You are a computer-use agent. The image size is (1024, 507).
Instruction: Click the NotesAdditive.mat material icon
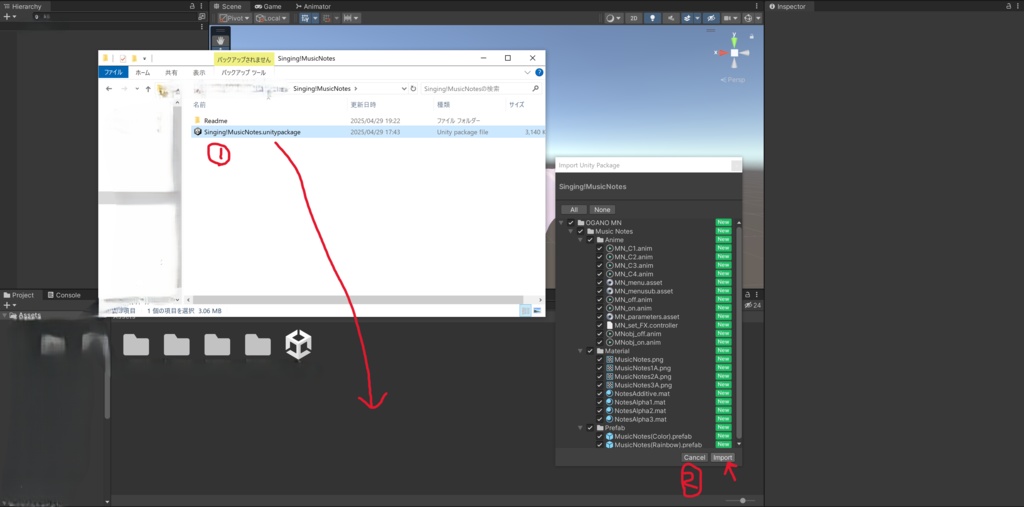tap(609, 393)
